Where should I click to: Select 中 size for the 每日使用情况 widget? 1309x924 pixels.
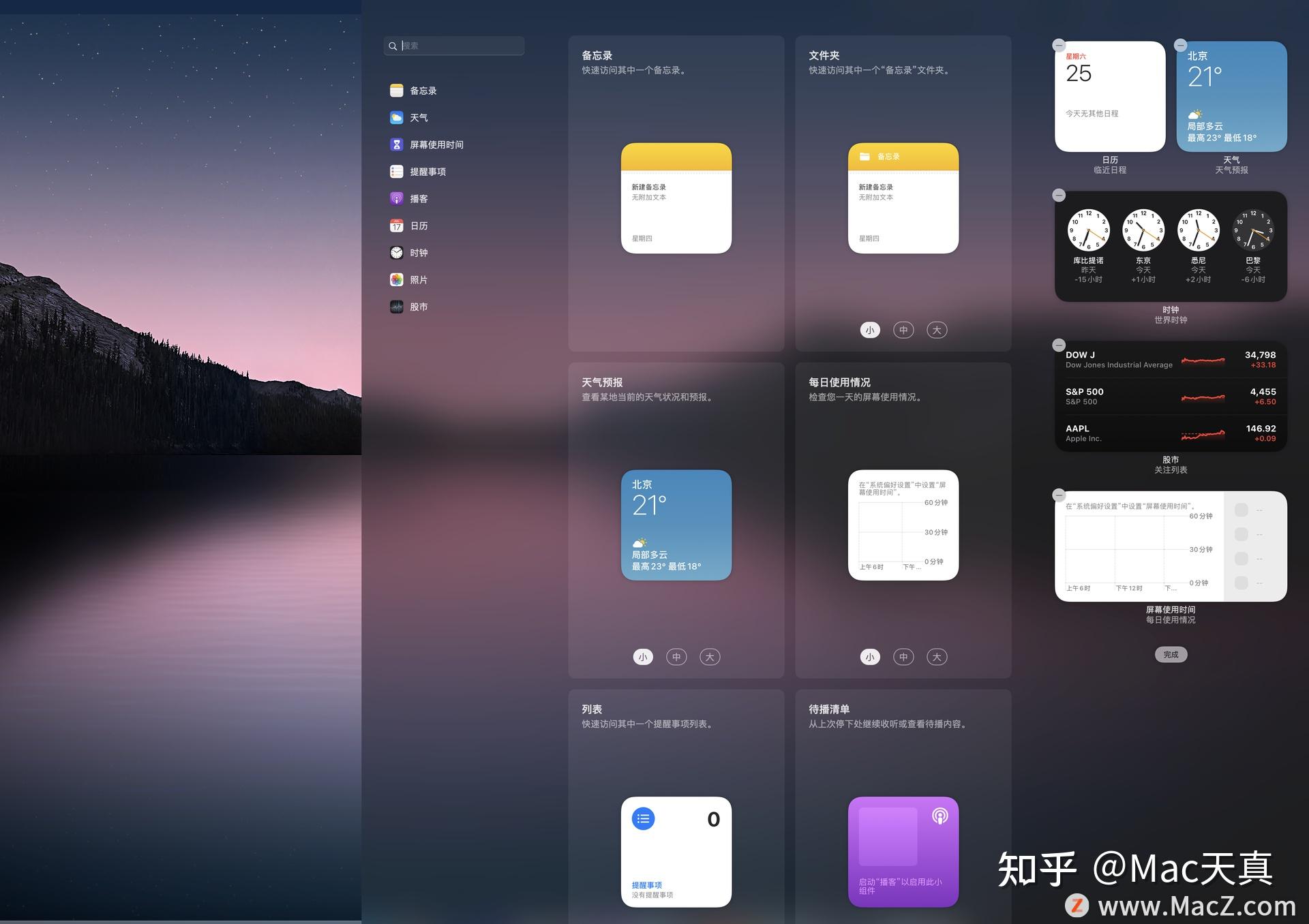tap(903, 656)
